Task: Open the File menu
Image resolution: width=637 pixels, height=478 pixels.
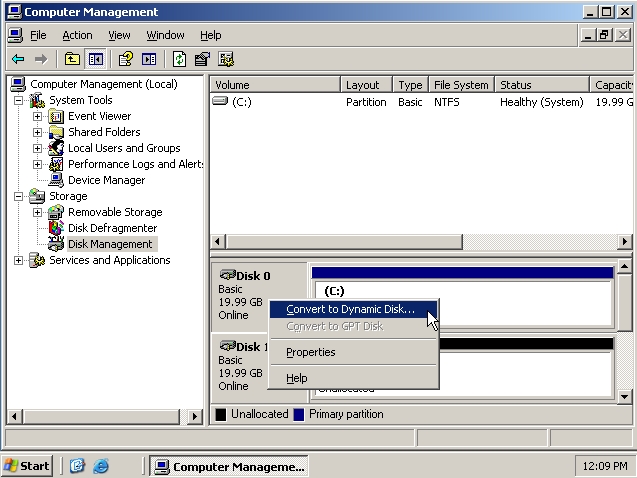Action: (38, 35)
